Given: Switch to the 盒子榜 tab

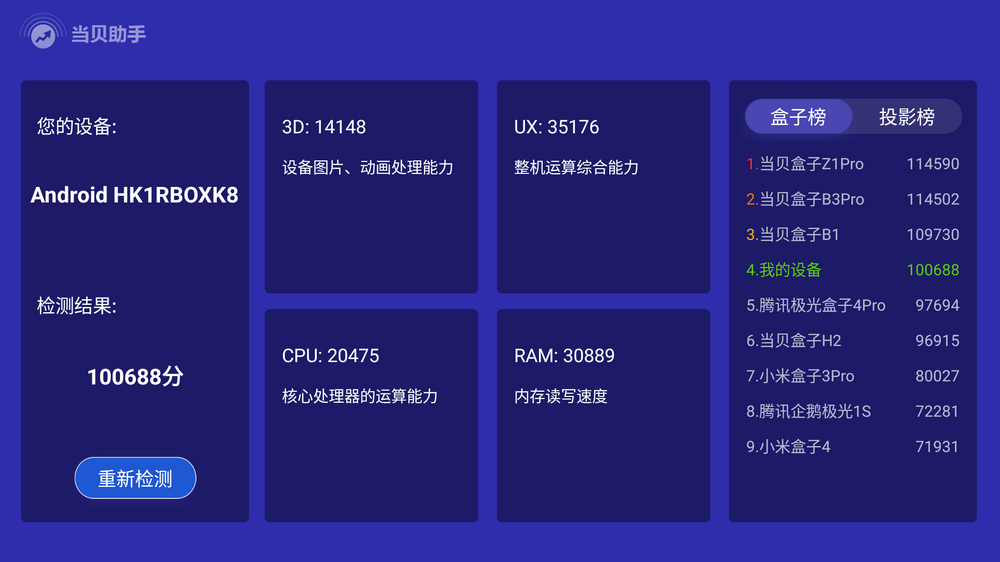Looking at the screenshot, I should click(x=798, y=117).
